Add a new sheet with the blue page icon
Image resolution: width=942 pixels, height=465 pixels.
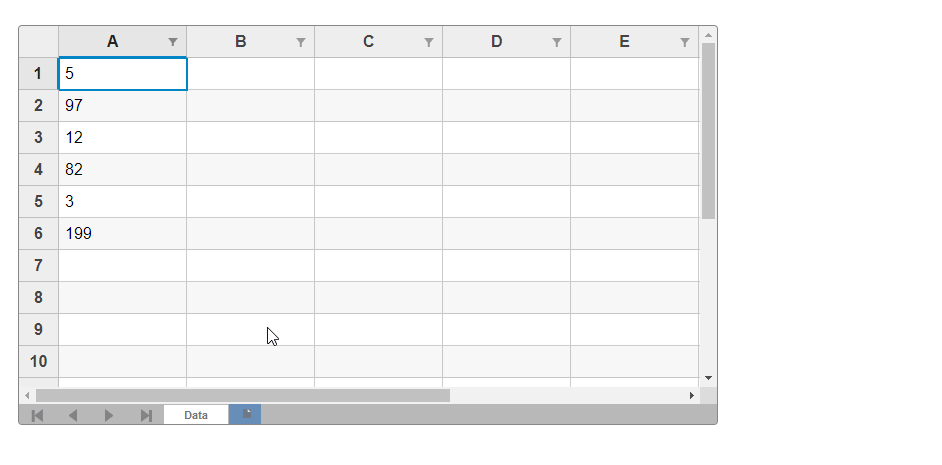pos(245,415)
